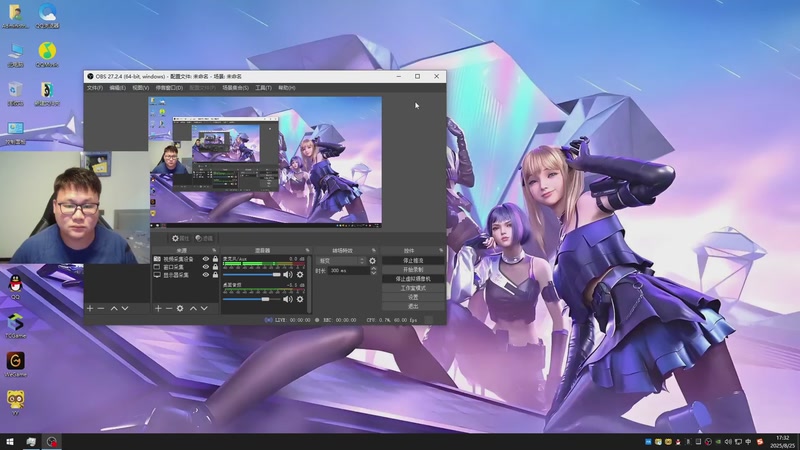Open the File (F) menu
The image size is (800, 450).
pyautogui.click(x=94, y=88)
